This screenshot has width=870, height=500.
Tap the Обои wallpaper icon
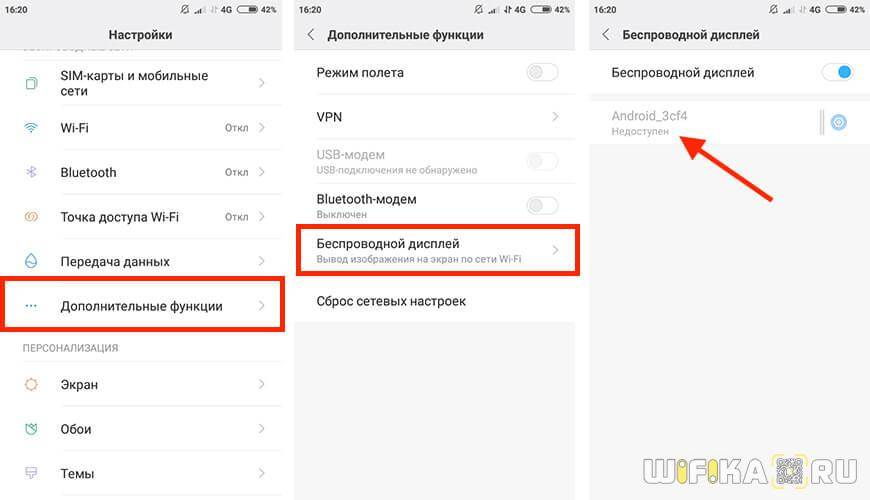31,428
